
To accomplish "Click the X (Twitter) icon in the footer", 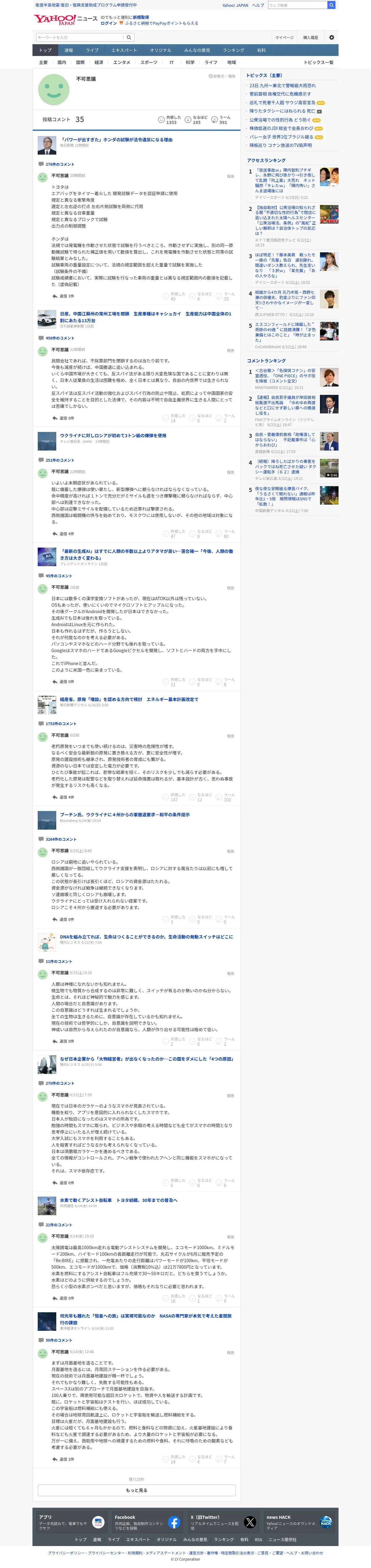I will tap(250, 1522).
